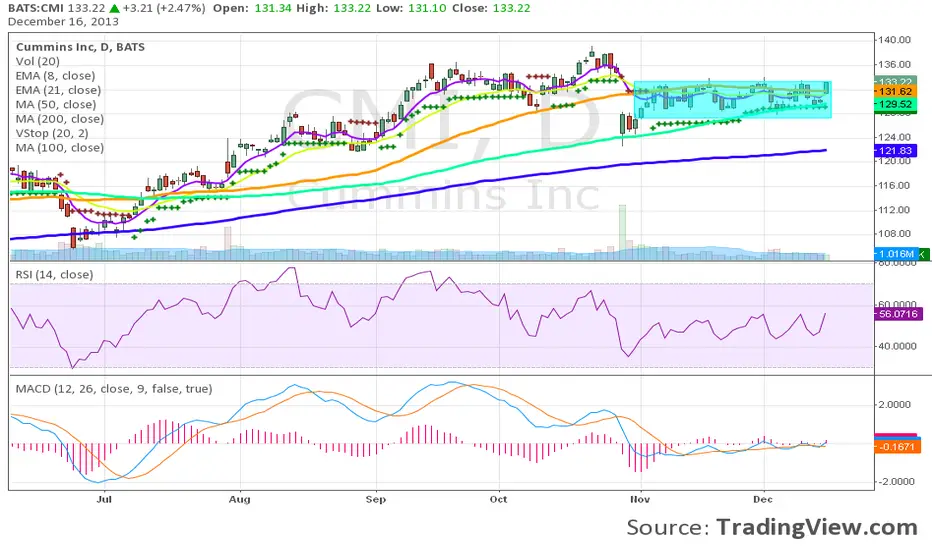Click the 40.0000 RSI axis label

tap(898, 346)
